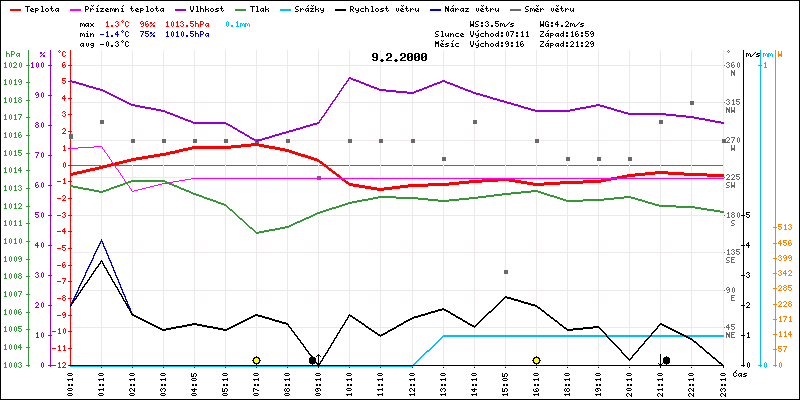The width and height of the screenshot is (800, 400).
Task: Click the chart date title 9.2.2000
Action: click(x=398, y=57)
